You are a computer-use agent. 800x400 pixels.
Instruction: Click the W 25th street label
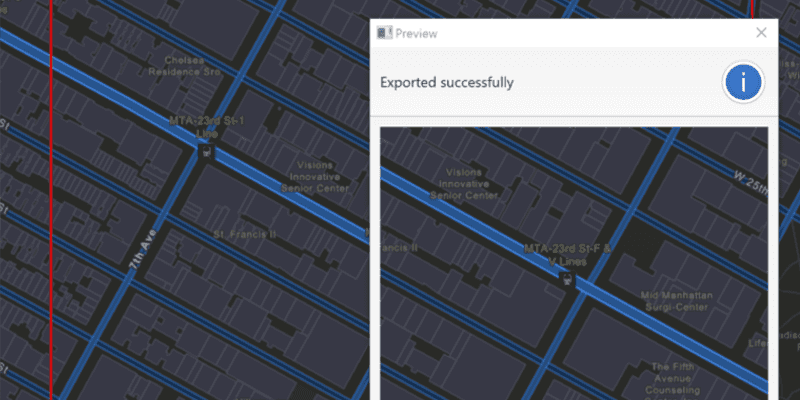[752, 184]
